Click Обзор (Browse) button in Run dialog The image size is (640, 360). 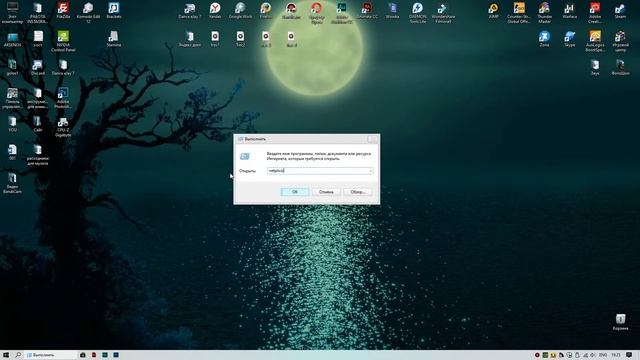(x=358, y=191)
